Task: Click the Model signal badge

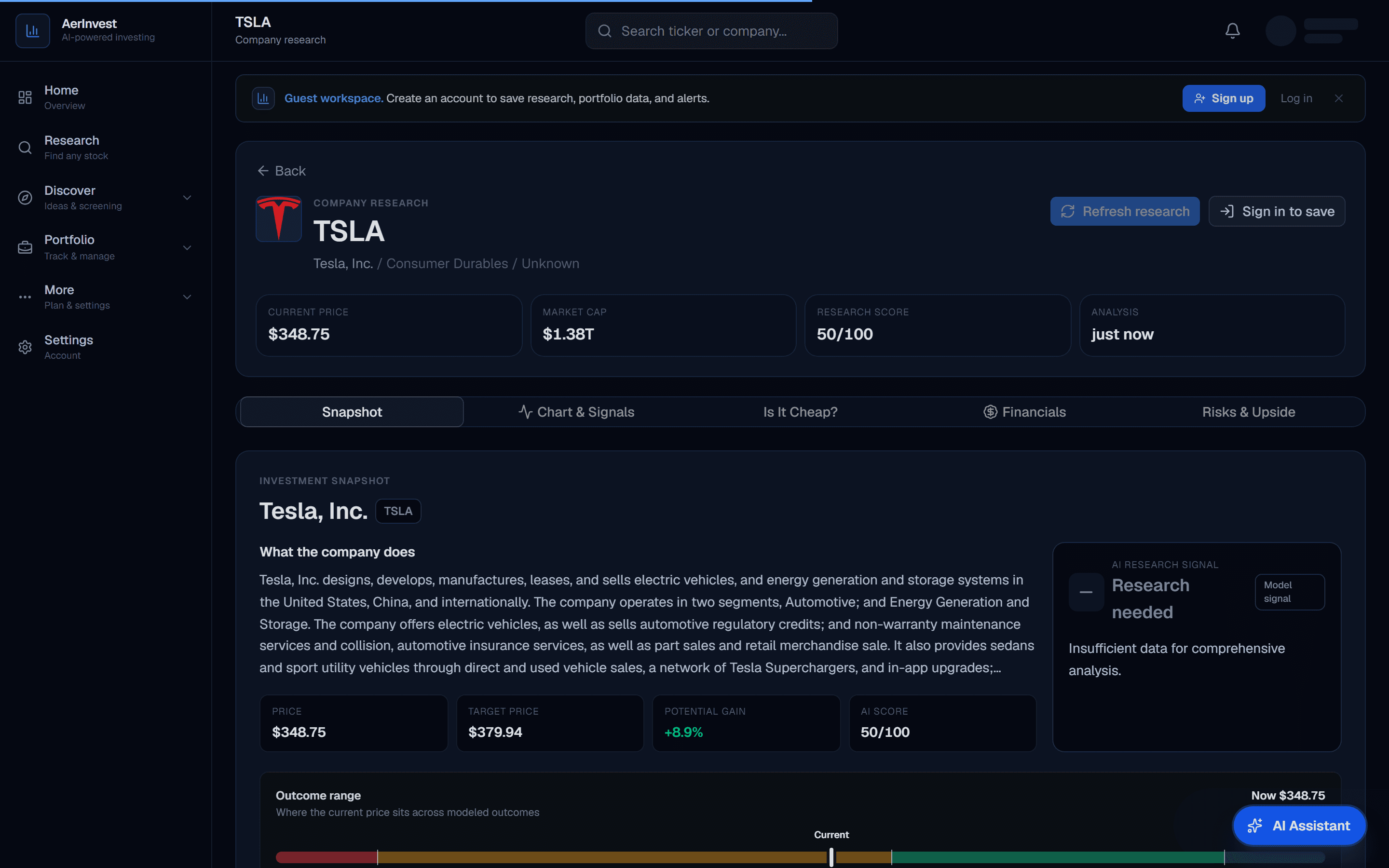Action: click(x=1289, y=592)
